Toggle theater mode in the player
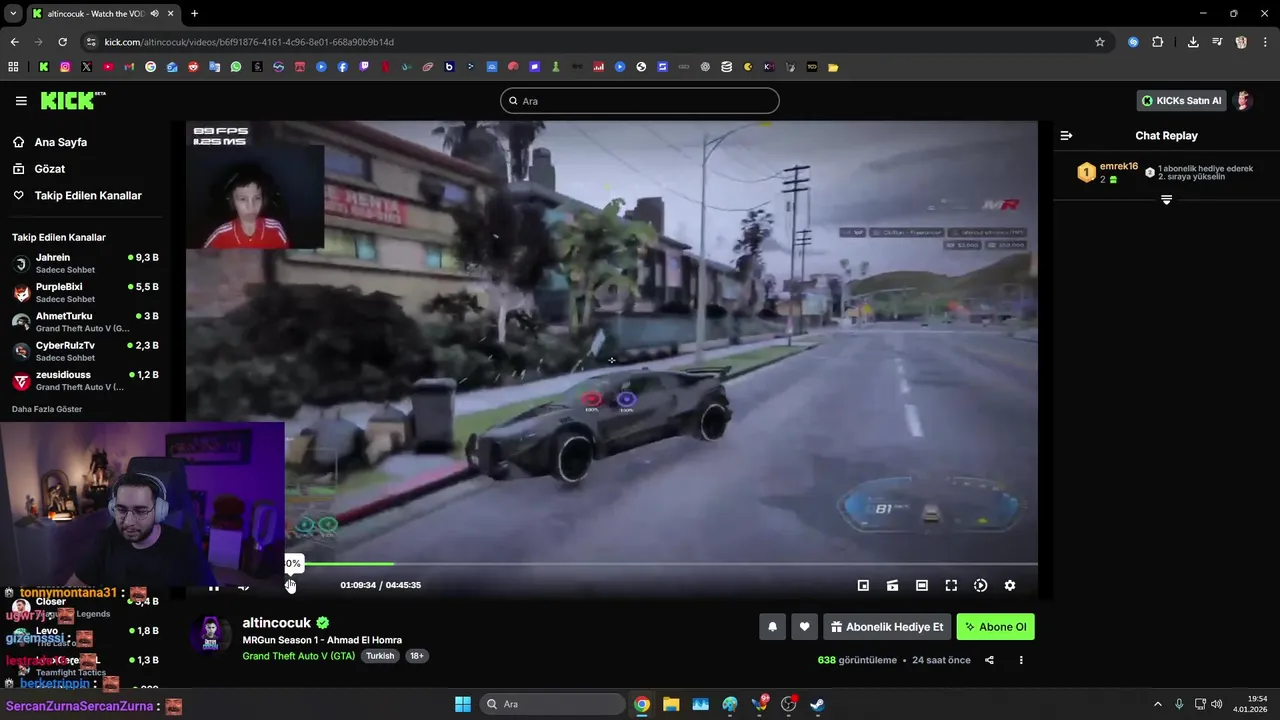The image size is (1280, 720). (922, 585)
